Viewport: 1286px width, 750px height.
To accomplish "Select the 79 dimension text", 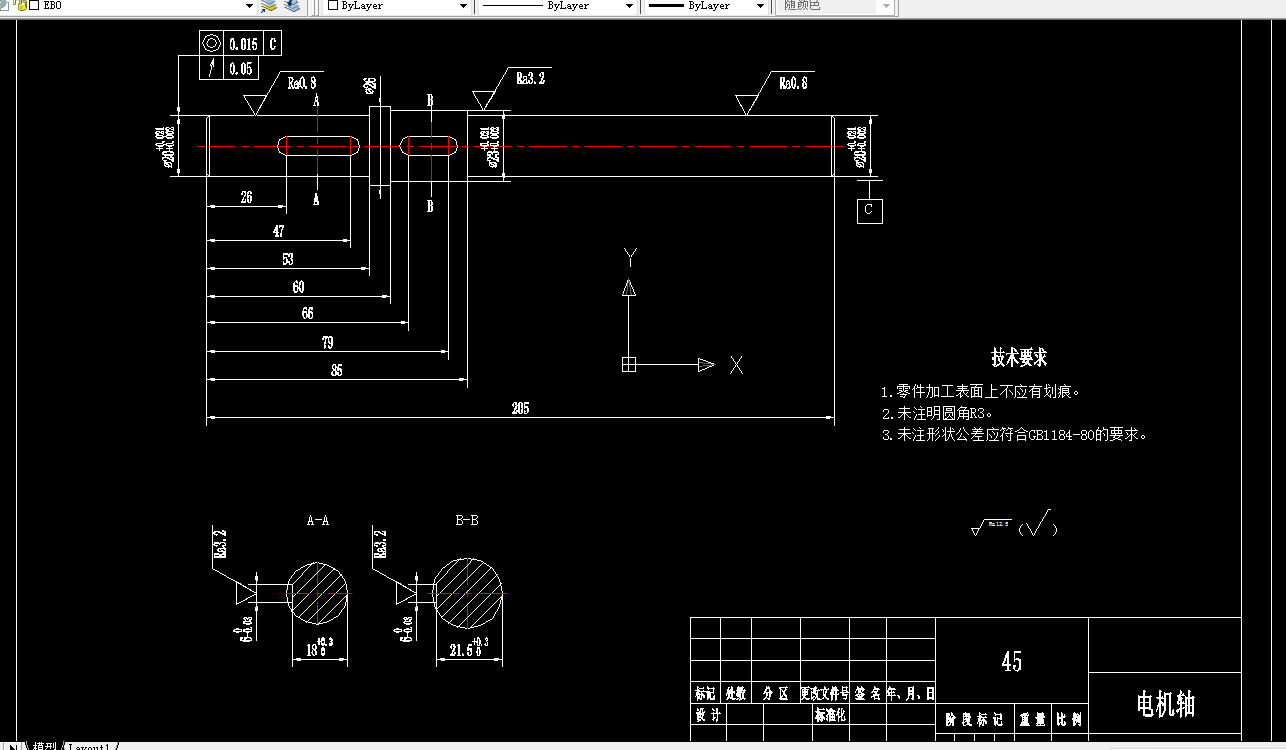I will pyautogui.click(x=327, y=343).
